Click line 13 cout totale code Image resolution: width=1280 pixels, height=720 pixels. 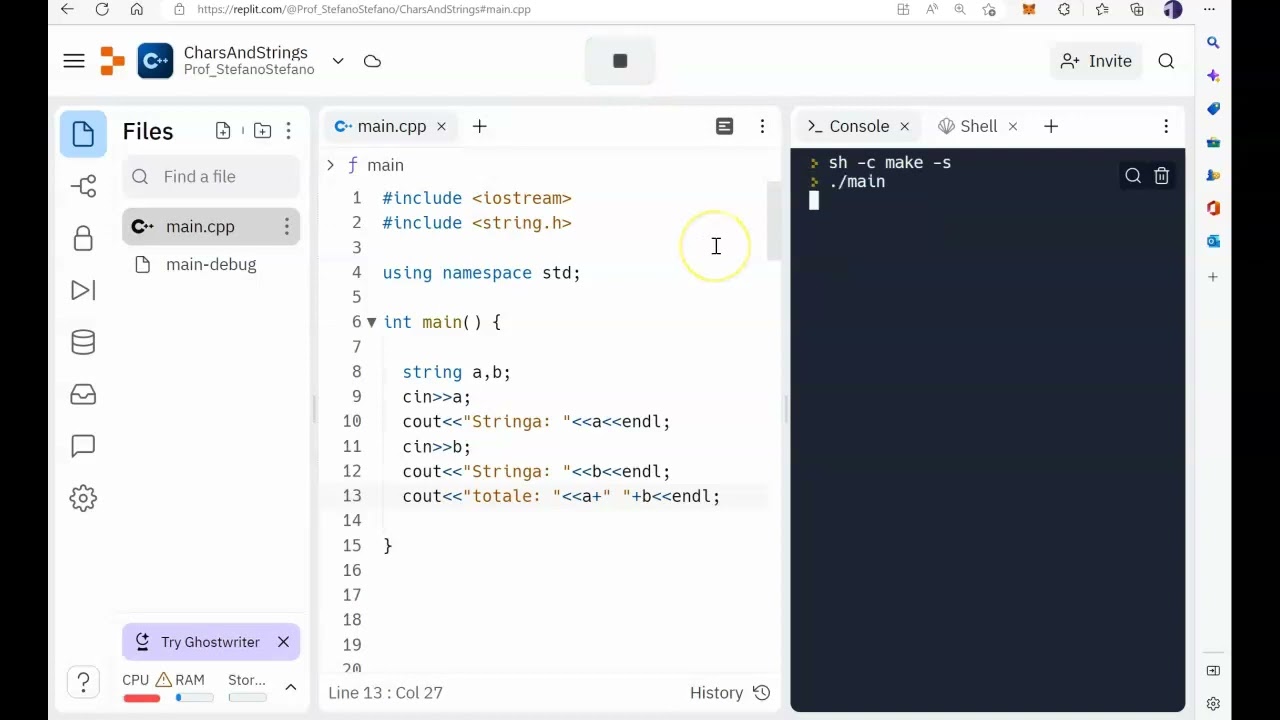561,497
